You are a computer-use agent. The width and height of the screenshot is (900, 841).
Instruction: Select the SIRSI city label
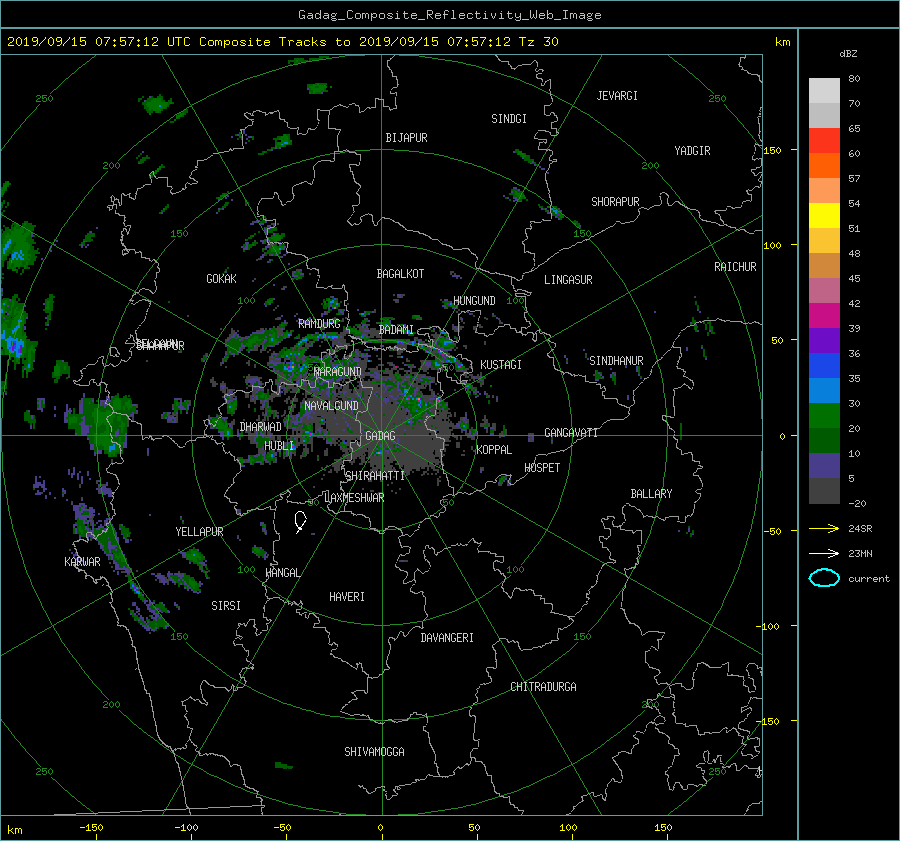226,606
